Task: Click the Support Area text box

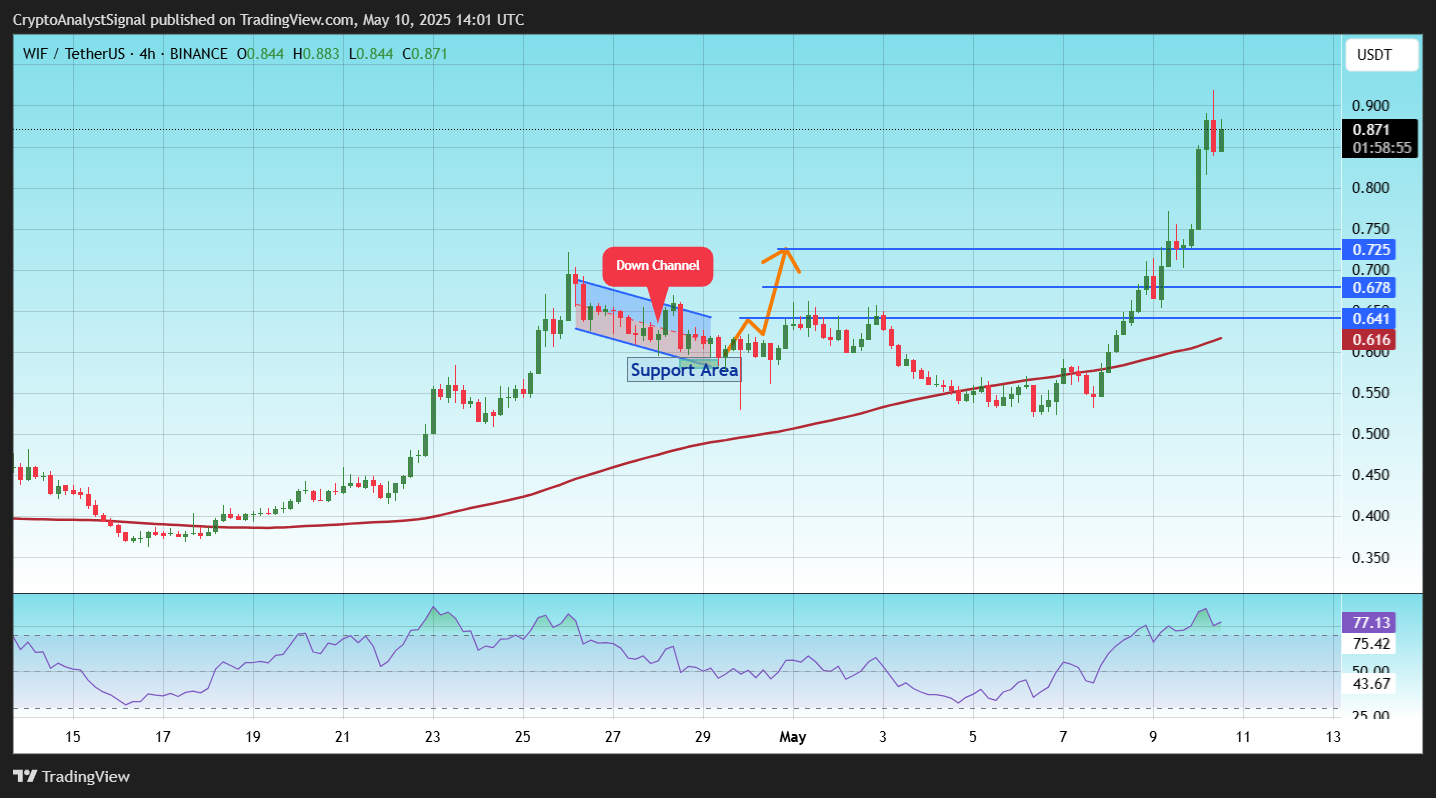Action: coord(684,370)
